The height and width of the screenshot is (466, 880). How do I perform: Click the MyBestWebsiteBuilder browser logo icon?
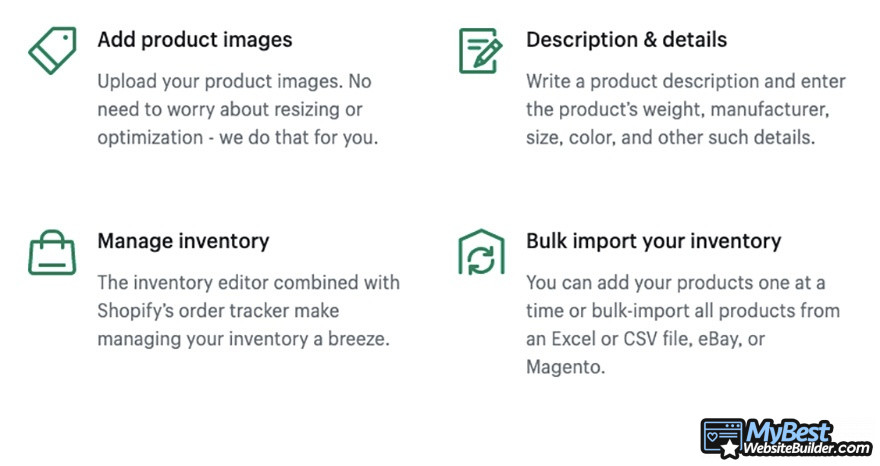(x=722, y=438)
